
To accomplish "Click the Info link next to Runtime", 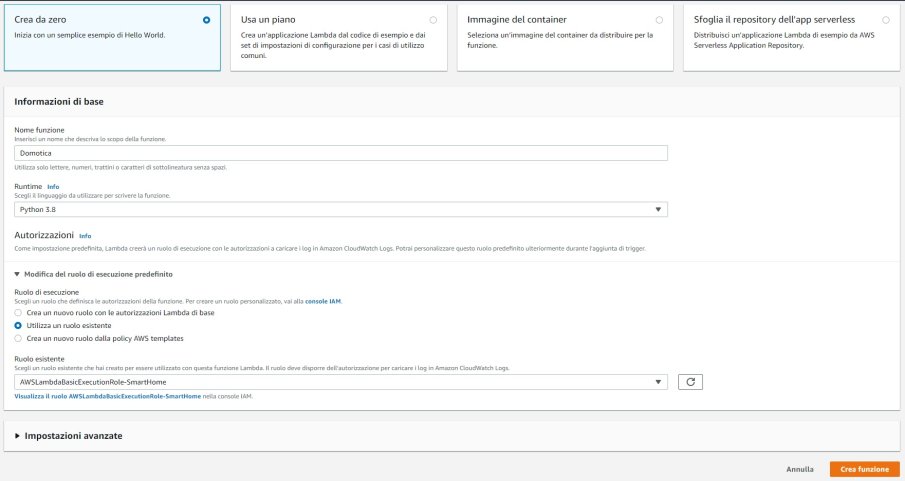I will 53,187.
